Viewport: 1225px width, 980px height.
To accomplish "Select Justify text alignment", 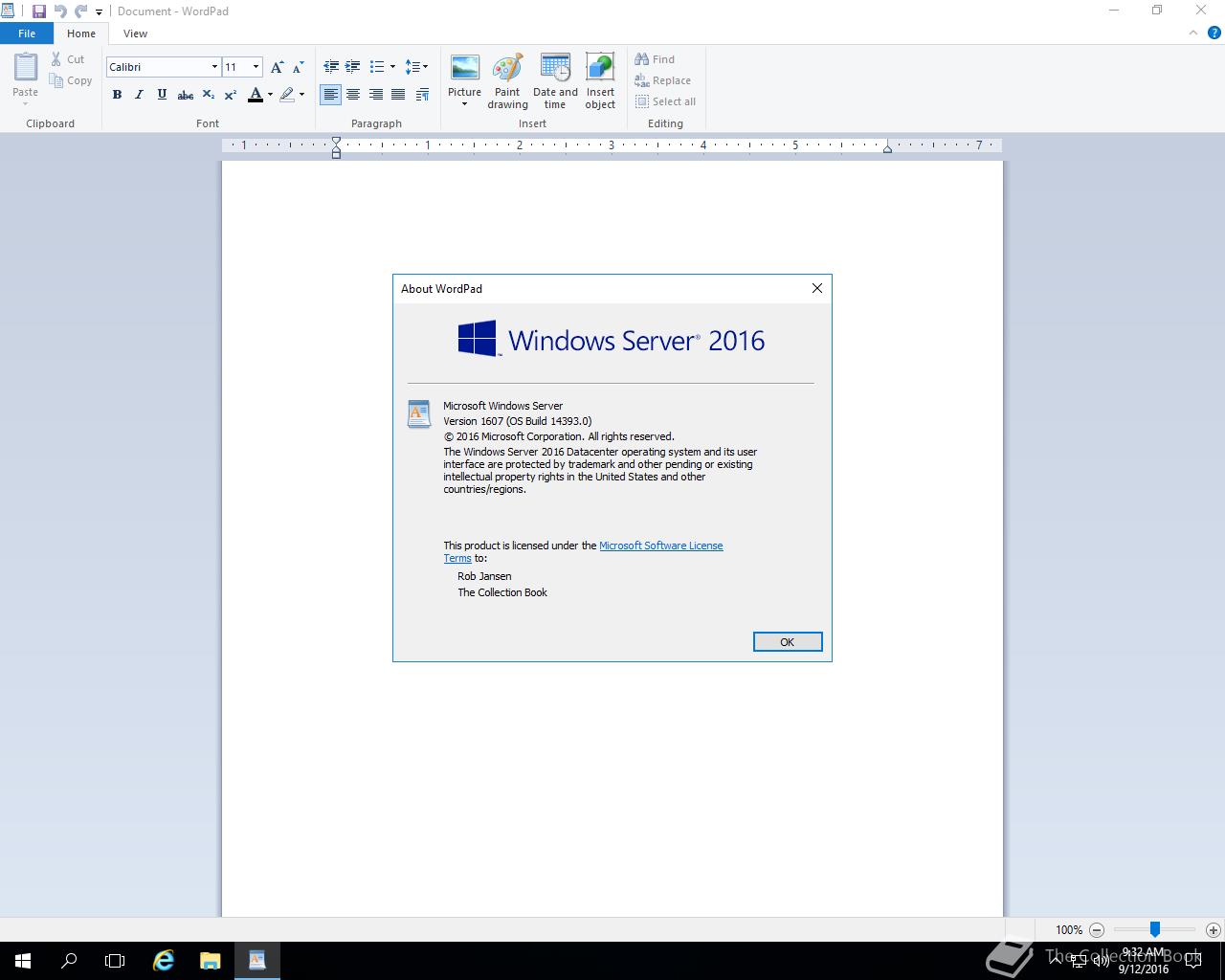I will click(x=398, y=95).
